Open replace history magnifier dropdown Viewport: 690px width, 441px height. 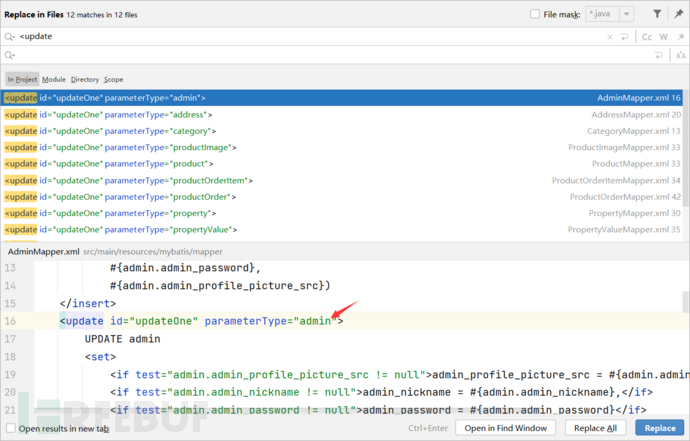pos(10,55)
